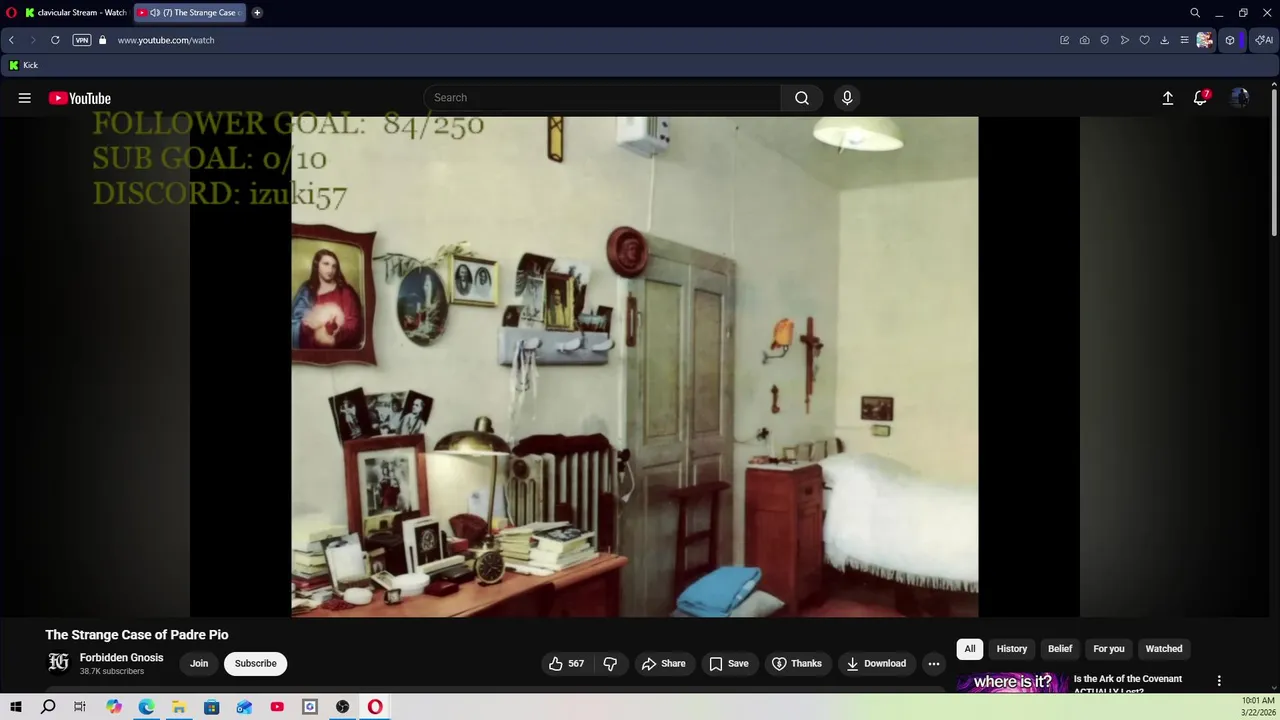
Task: Like the video with thumbs up
Action: tap(566, 664)
